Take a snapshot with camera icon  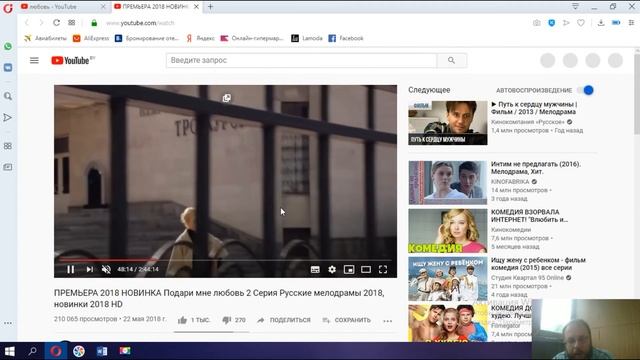pos(537,23)
